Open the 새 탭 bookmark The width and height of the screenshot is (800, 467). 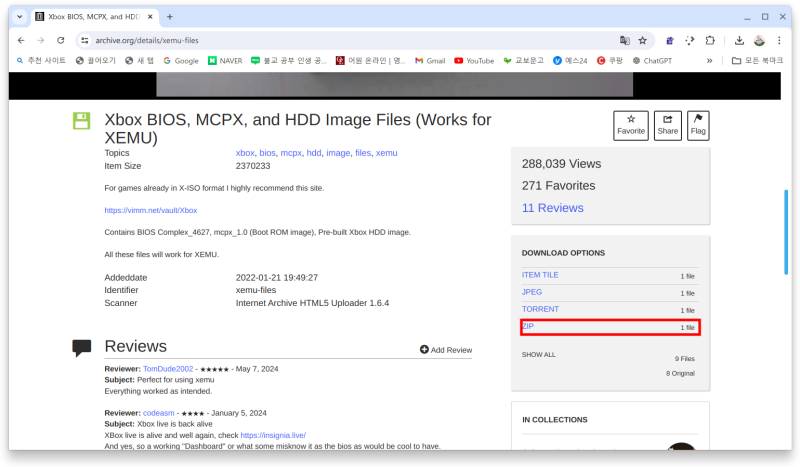[x=139, y=61]
